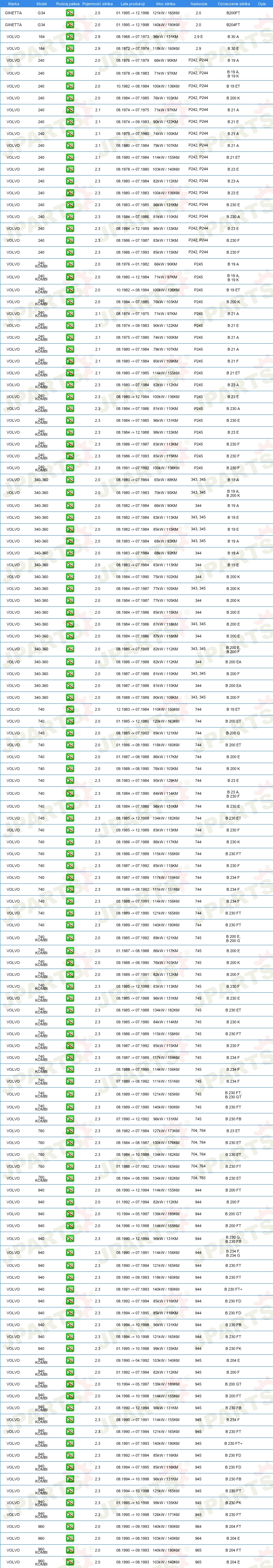Click fuel icon in Volvo 240 P242, P244 B 200 K row
Screen dimensions: 273x1568
[x=70, y=98]
